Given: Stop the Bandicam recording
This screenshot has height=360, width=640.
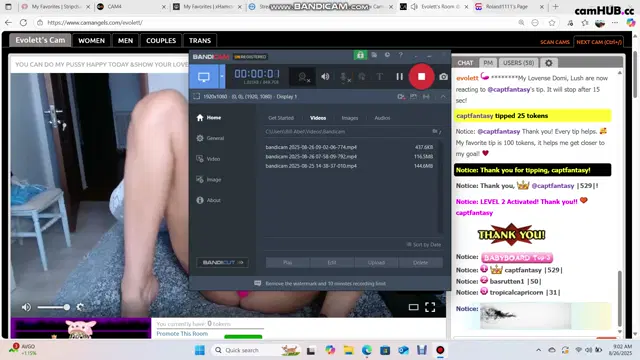Looking at the screenshot, I should click(421, 76).
